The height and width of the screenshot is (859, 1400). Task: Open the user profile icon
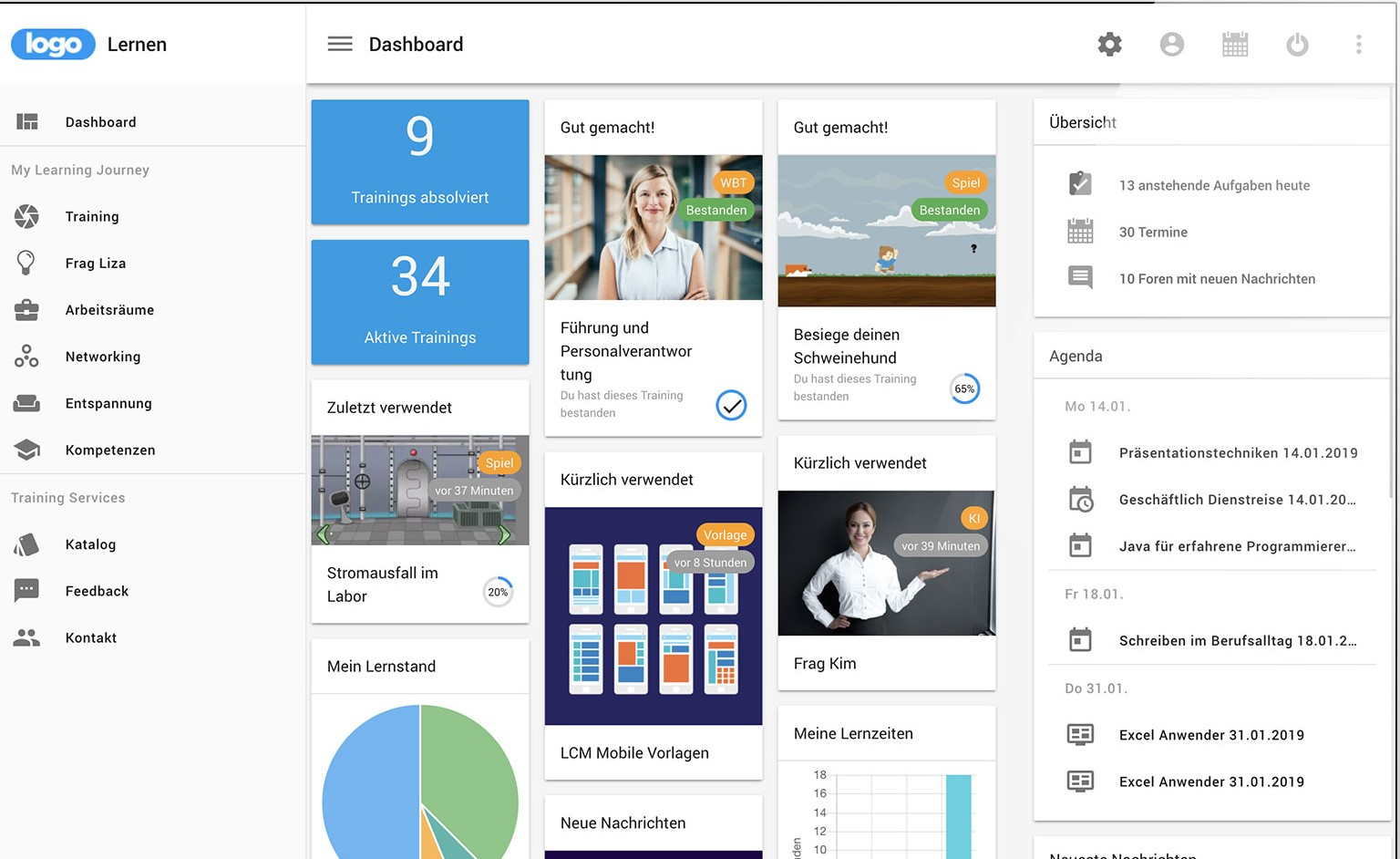pyautogui.click(x=1171, y=44)
